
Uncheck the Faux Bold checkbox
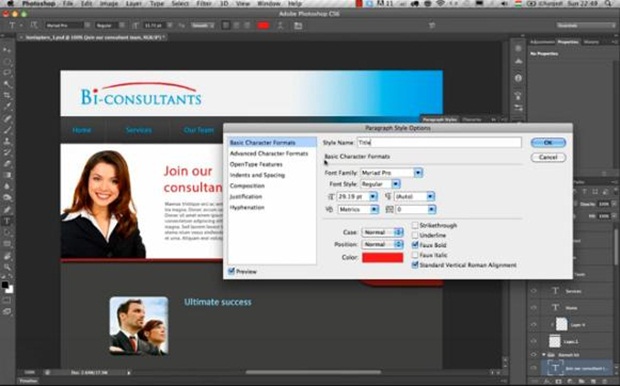415,245
